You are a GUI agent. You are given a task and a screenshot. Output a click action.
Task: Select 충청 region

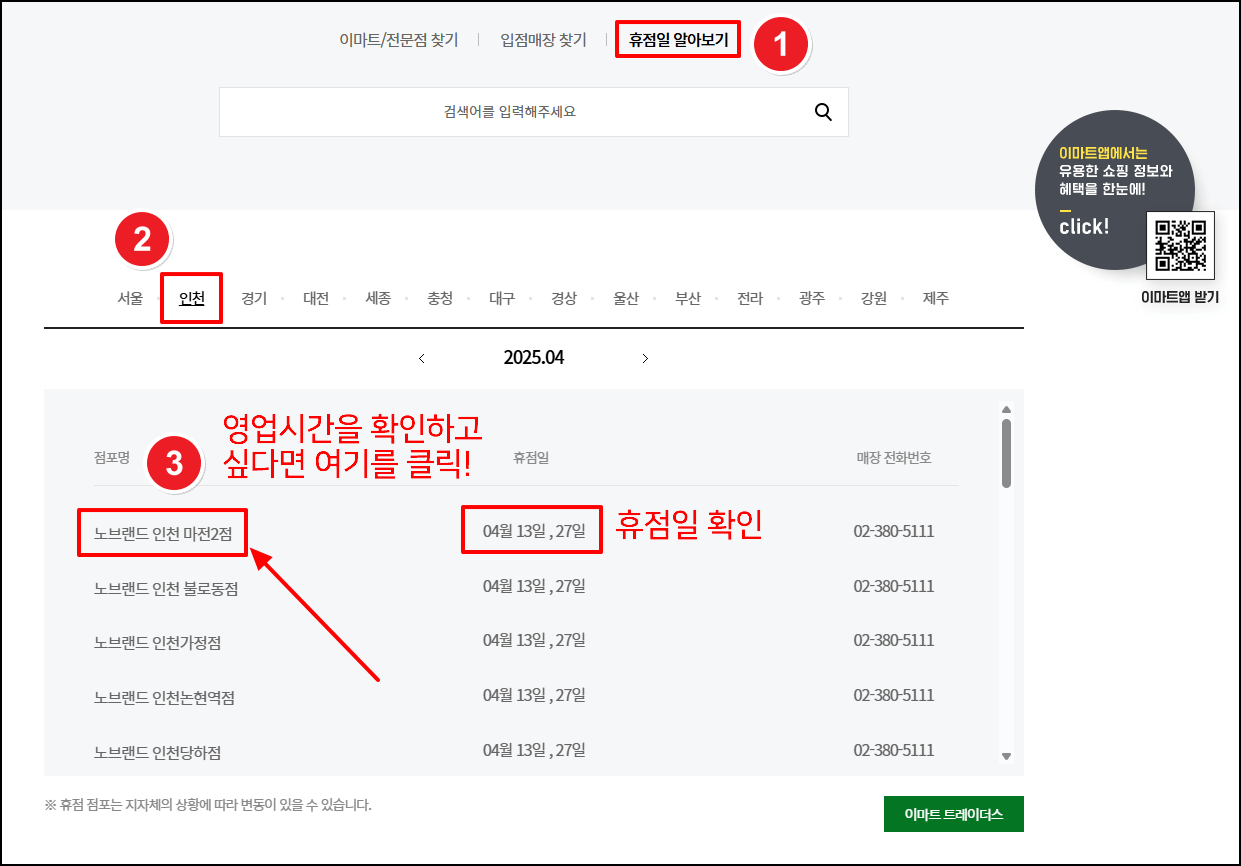(x=440, y=298)
